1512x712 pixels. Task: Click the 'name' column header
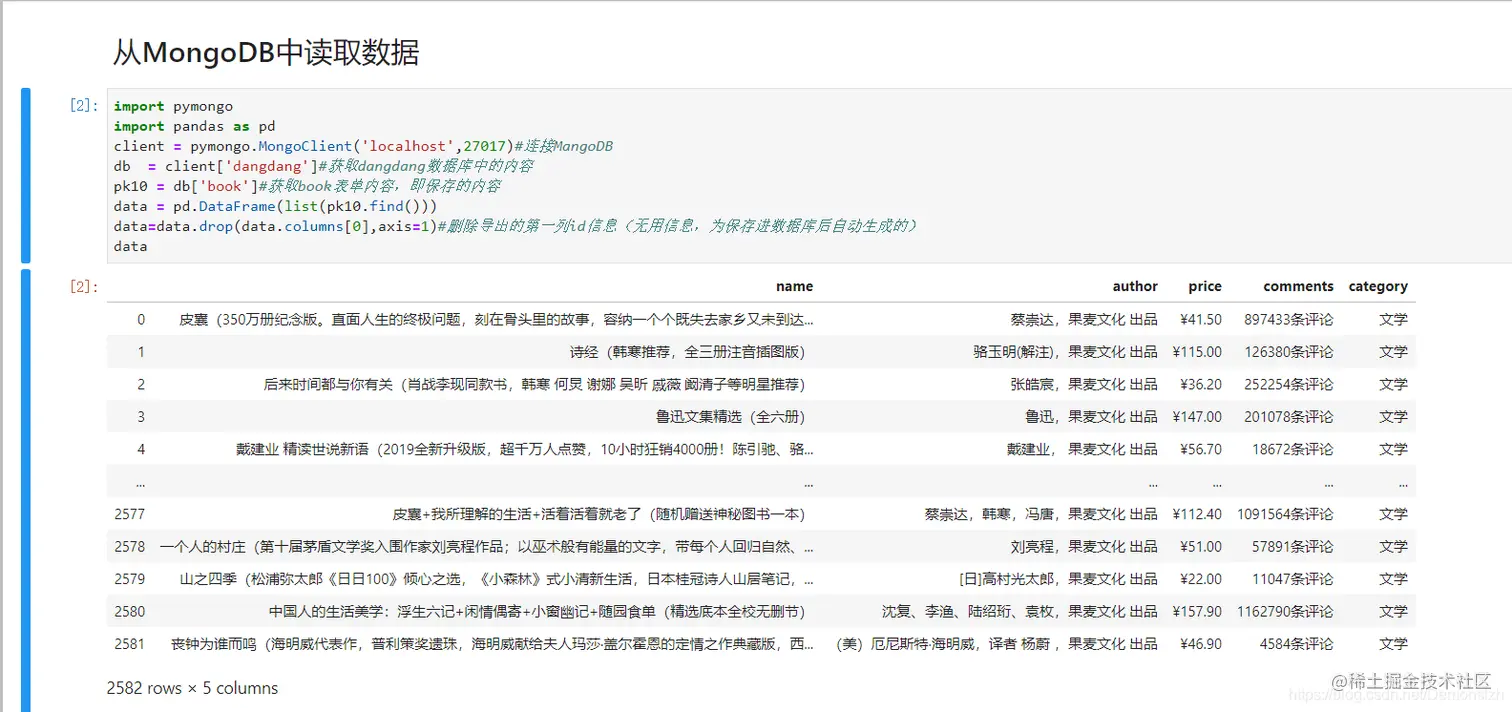coord(794,286)
